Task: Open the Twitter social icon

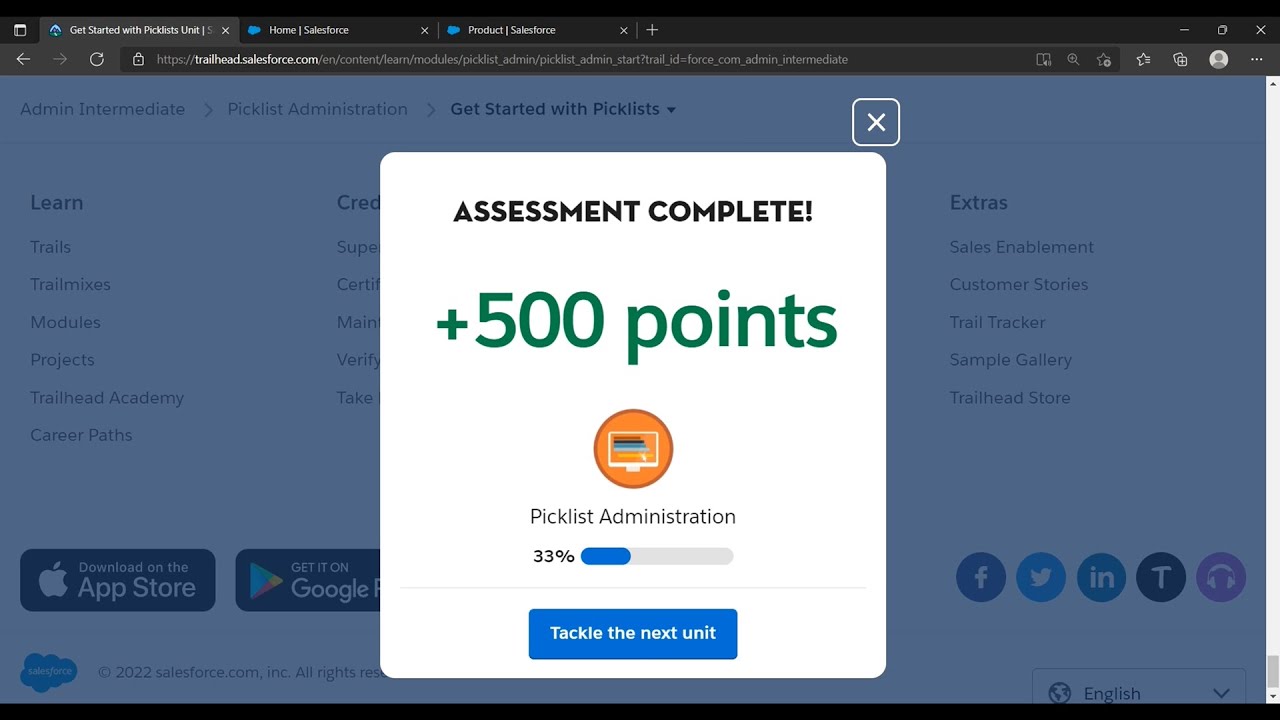Action: point(1041,577)
